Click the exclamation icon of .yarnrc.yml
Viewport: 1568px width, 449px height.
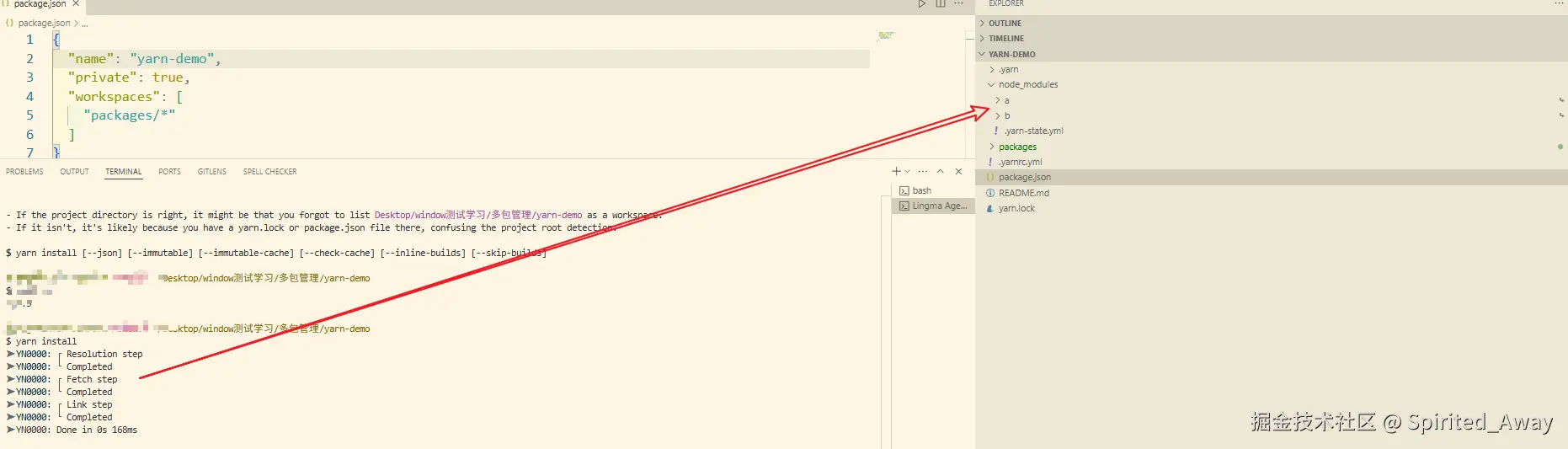990,162
